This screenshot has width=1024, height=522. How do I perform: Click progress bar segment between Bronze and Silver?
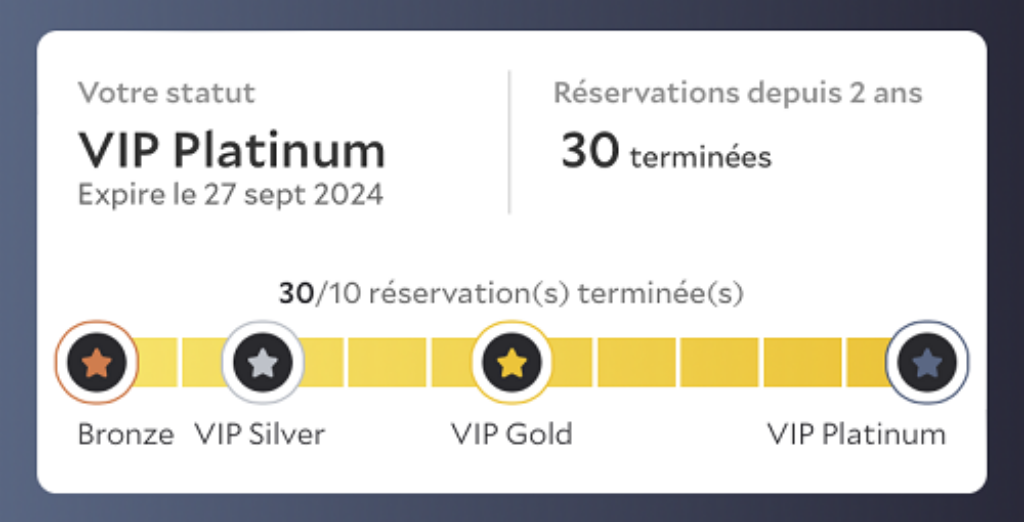pos(156,362)
